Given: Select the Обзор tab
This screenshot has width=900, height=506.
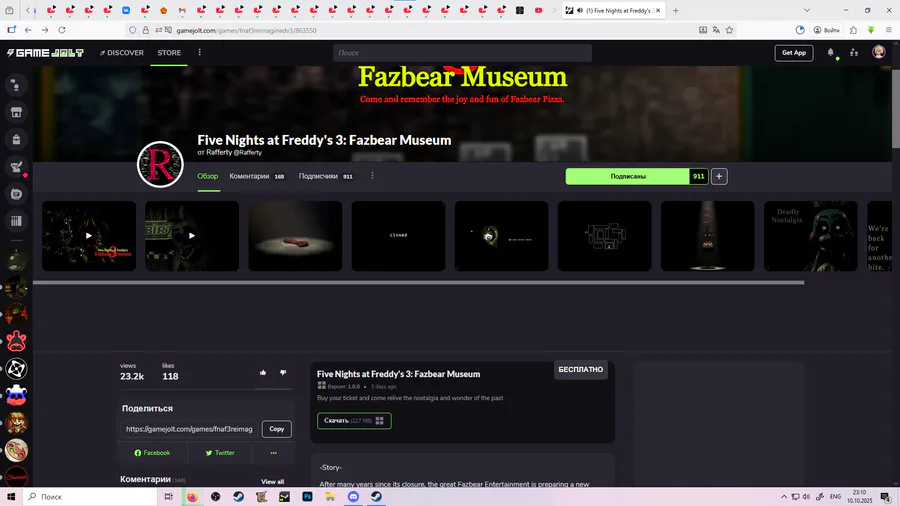Looking at the screenshot, I should tap(208, 176).
